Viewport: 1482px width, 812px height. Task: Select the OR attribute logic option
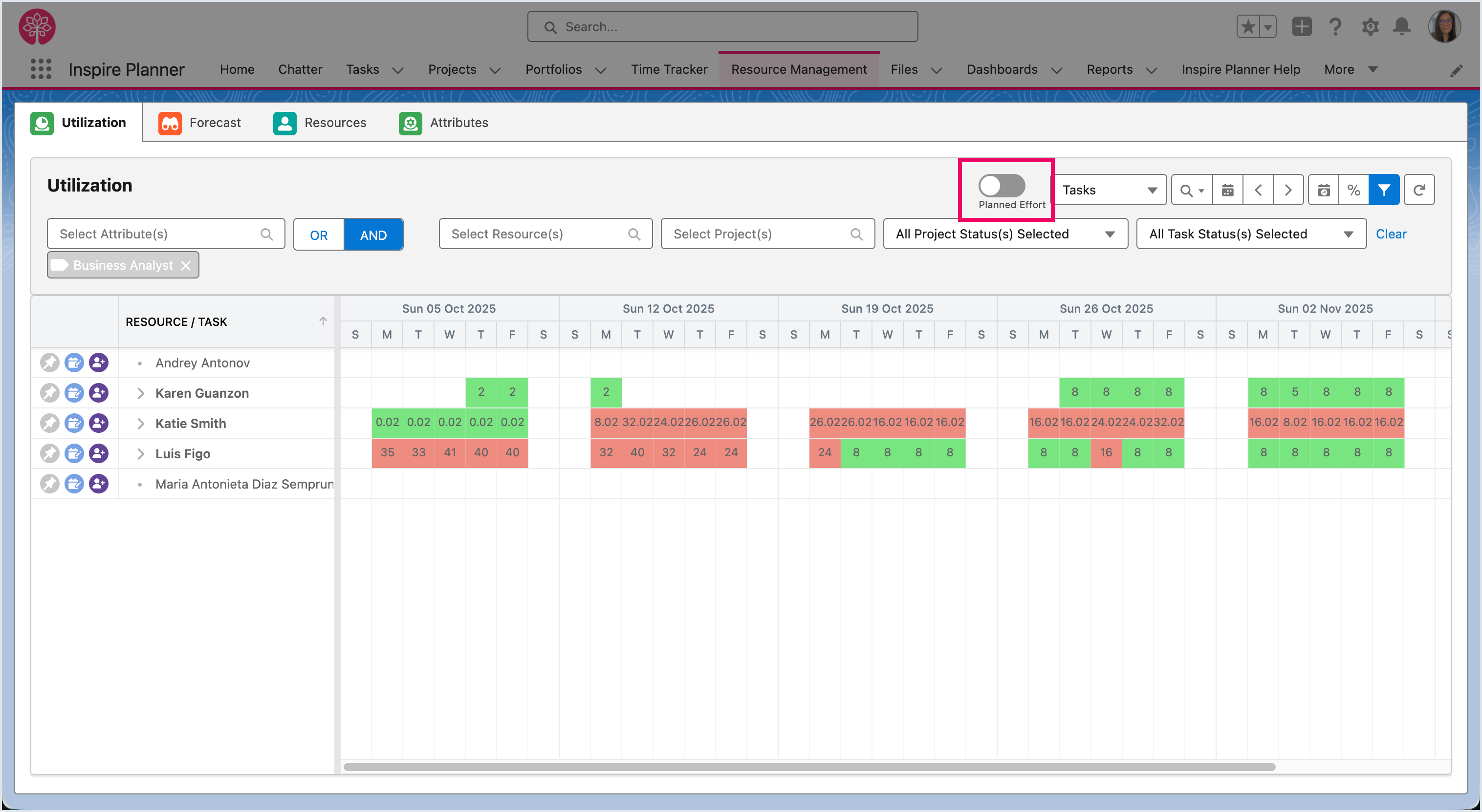tap(319, 235)
